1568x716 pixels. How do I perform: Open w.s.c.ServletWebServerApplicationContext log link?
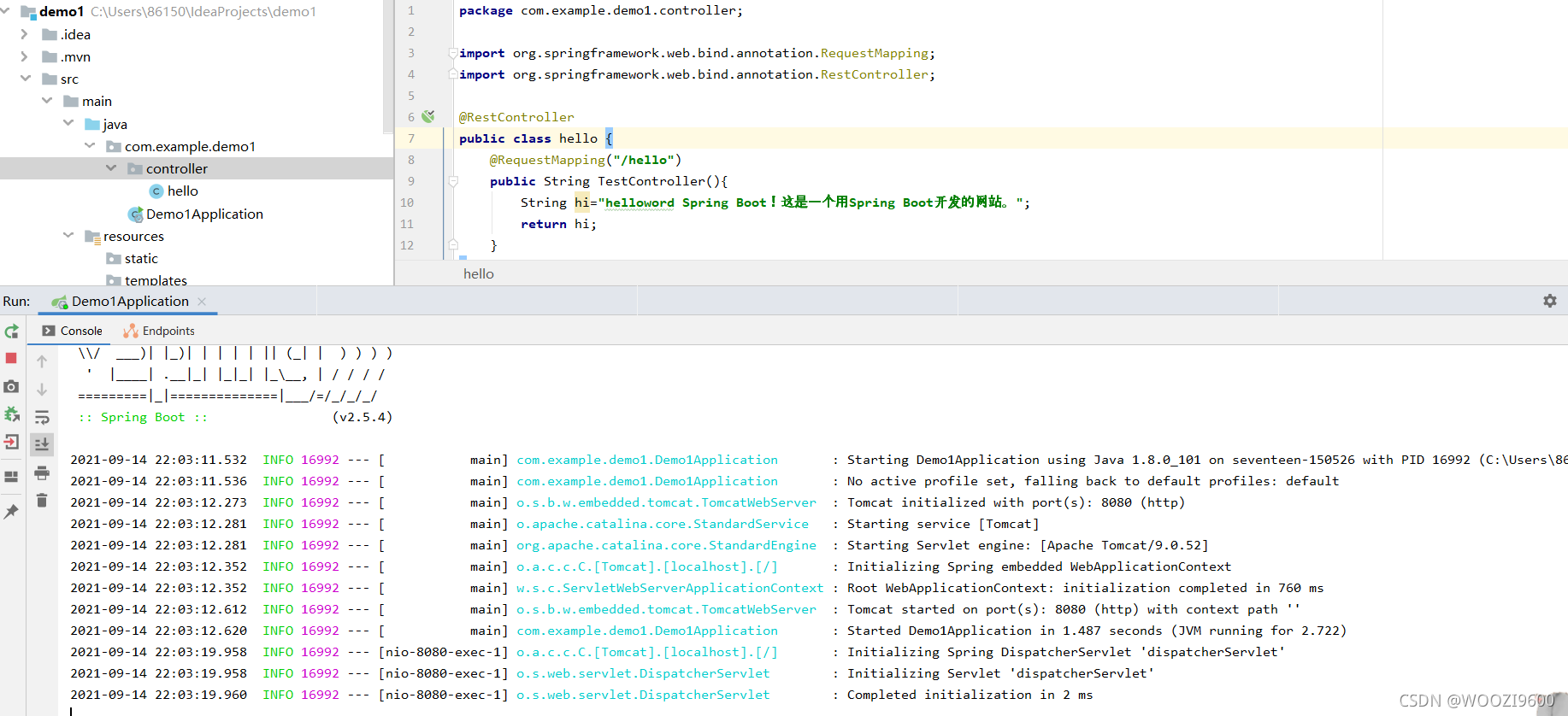point(670,588)
